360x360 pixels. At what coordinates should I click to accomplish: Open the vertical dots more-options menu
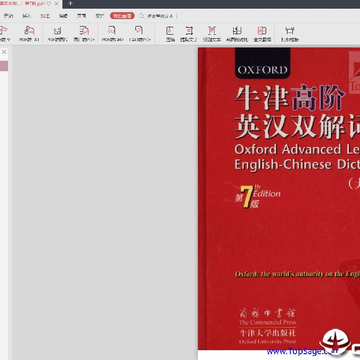177,16
